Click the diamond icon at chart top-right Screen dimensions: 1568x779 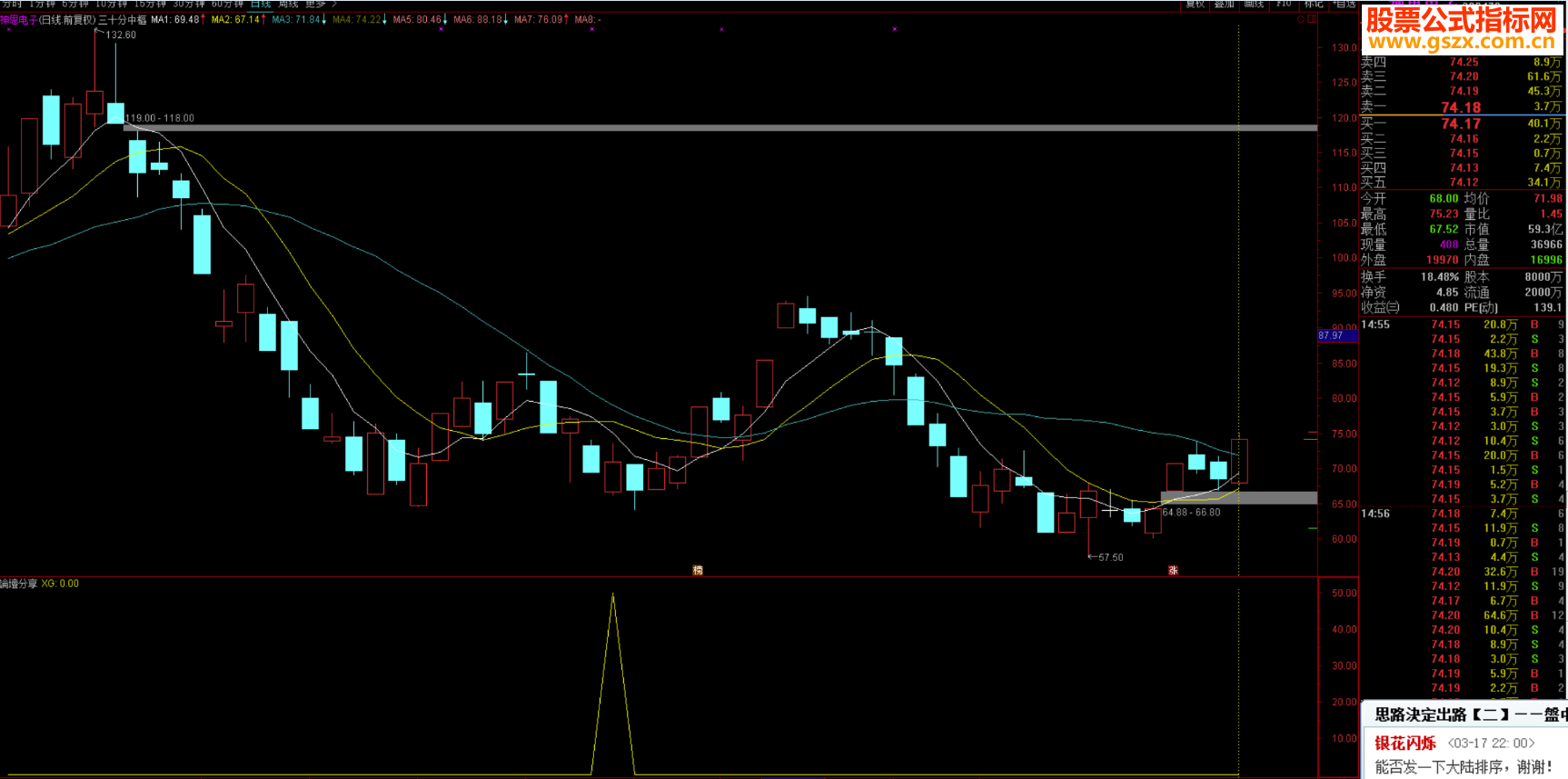tap(1300, 19)
